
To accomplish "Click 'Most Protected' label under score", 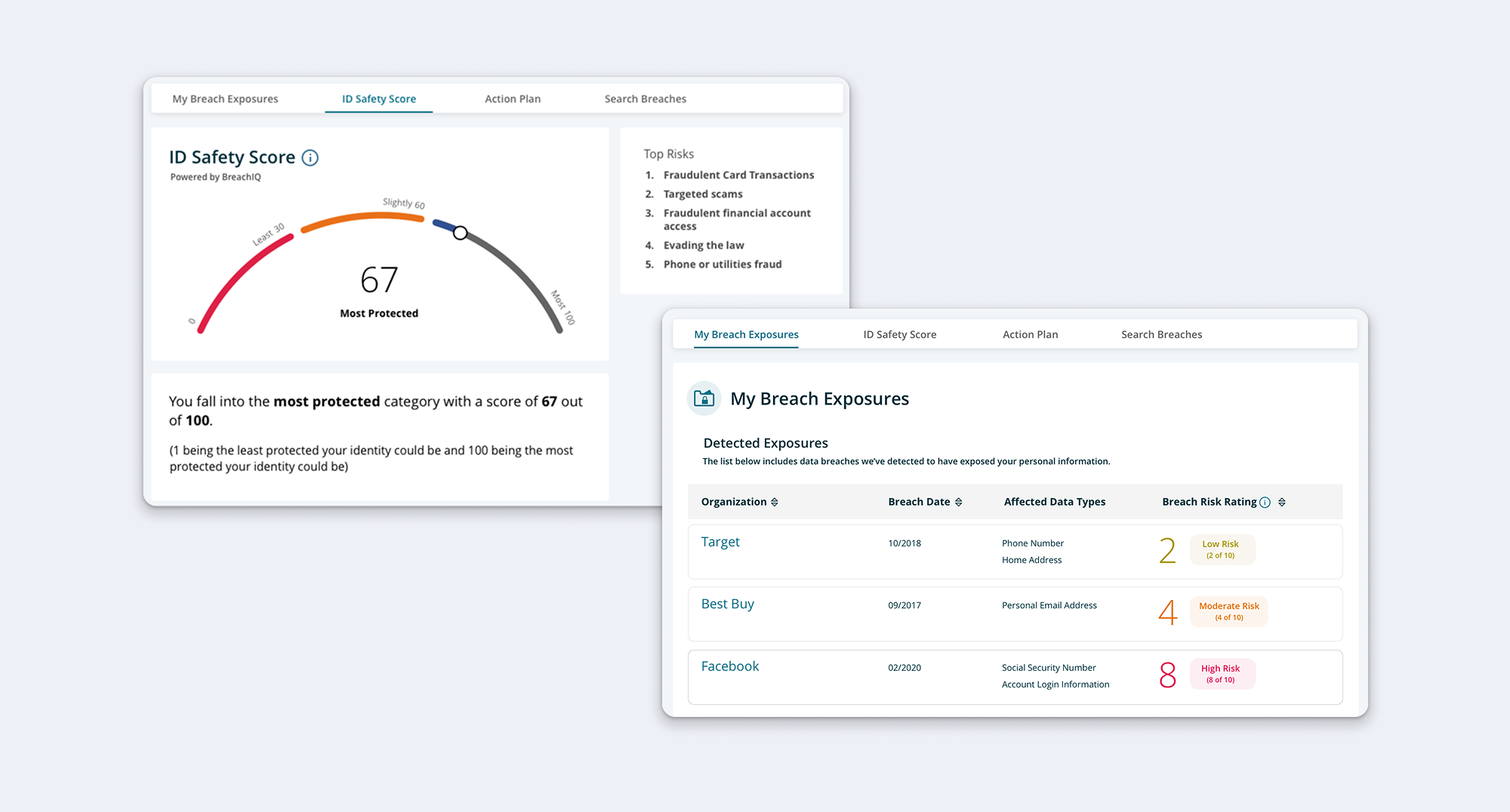I will [379, 313].
